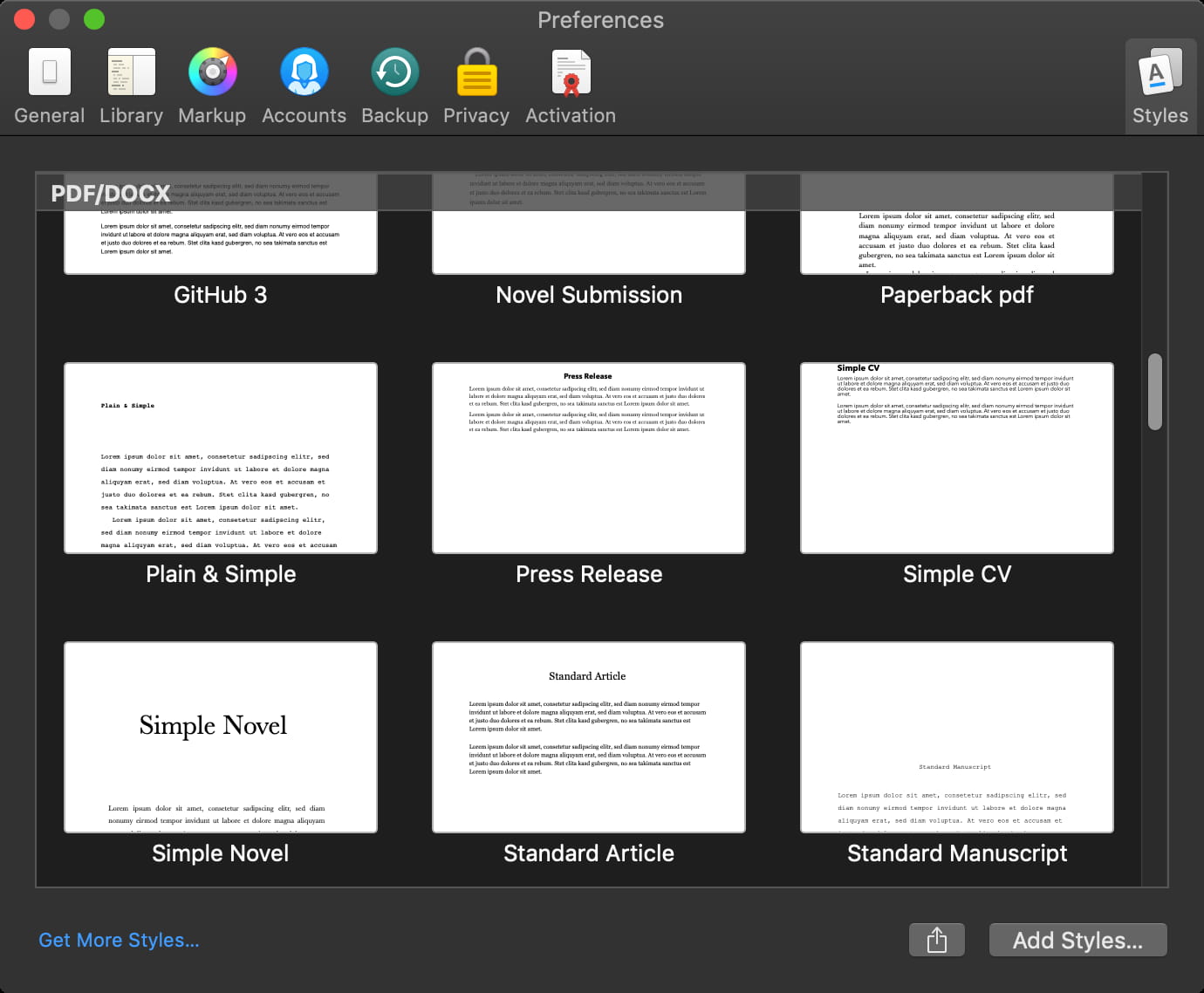
Task: Open the Privacy padlock pane
Action: pyautogui.click(x=476, y=87)
